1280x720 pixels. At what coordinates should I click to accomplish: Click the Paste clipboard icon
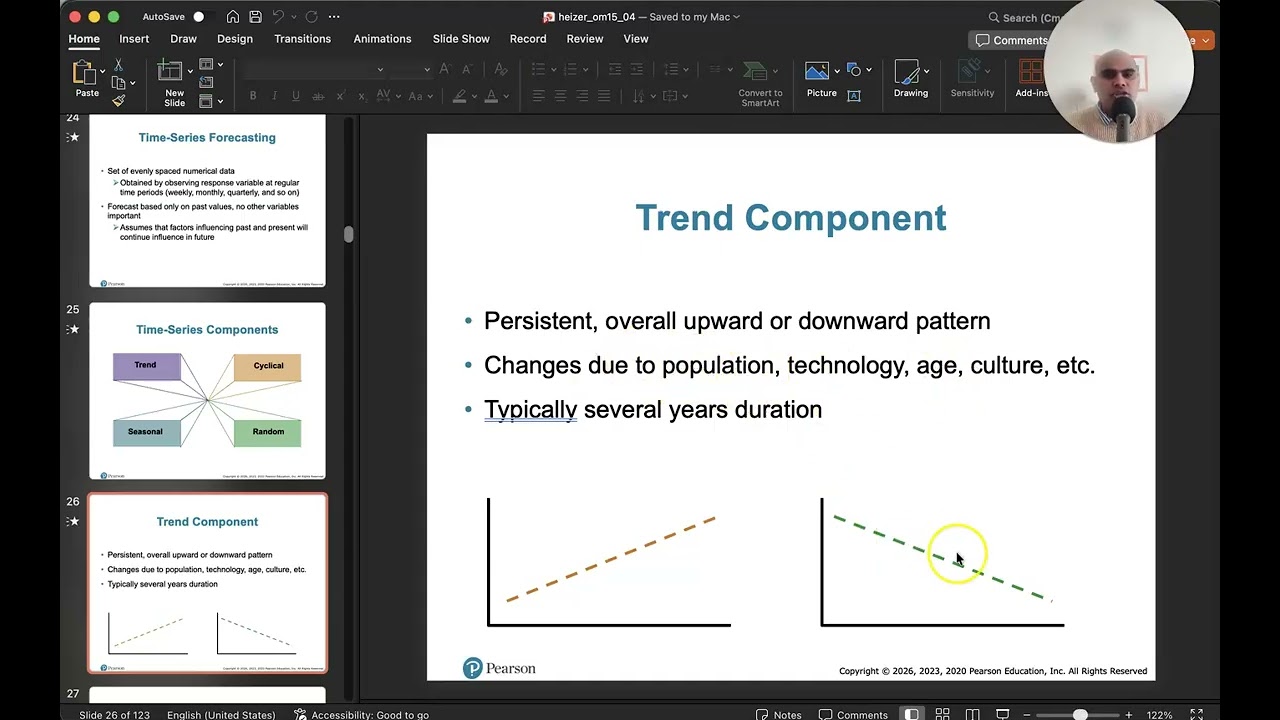pos(84,73)
